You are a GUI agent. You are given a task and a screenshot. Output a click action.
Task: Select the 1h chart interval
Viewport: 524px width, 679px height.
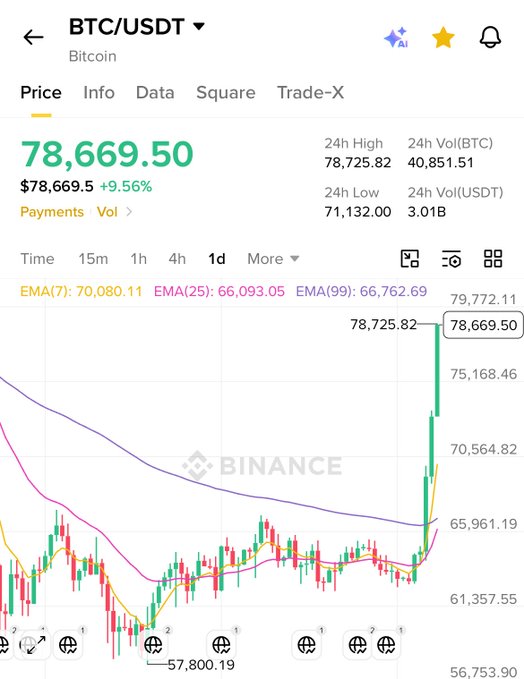[x=139, y=259]
